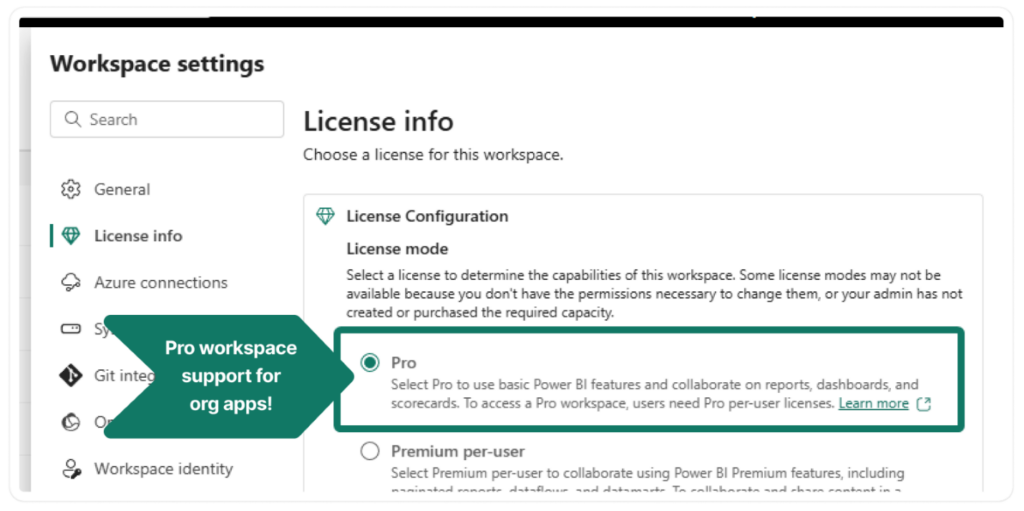
Task: Click the Azure connections cloud icon
Action: coord(70,283)
